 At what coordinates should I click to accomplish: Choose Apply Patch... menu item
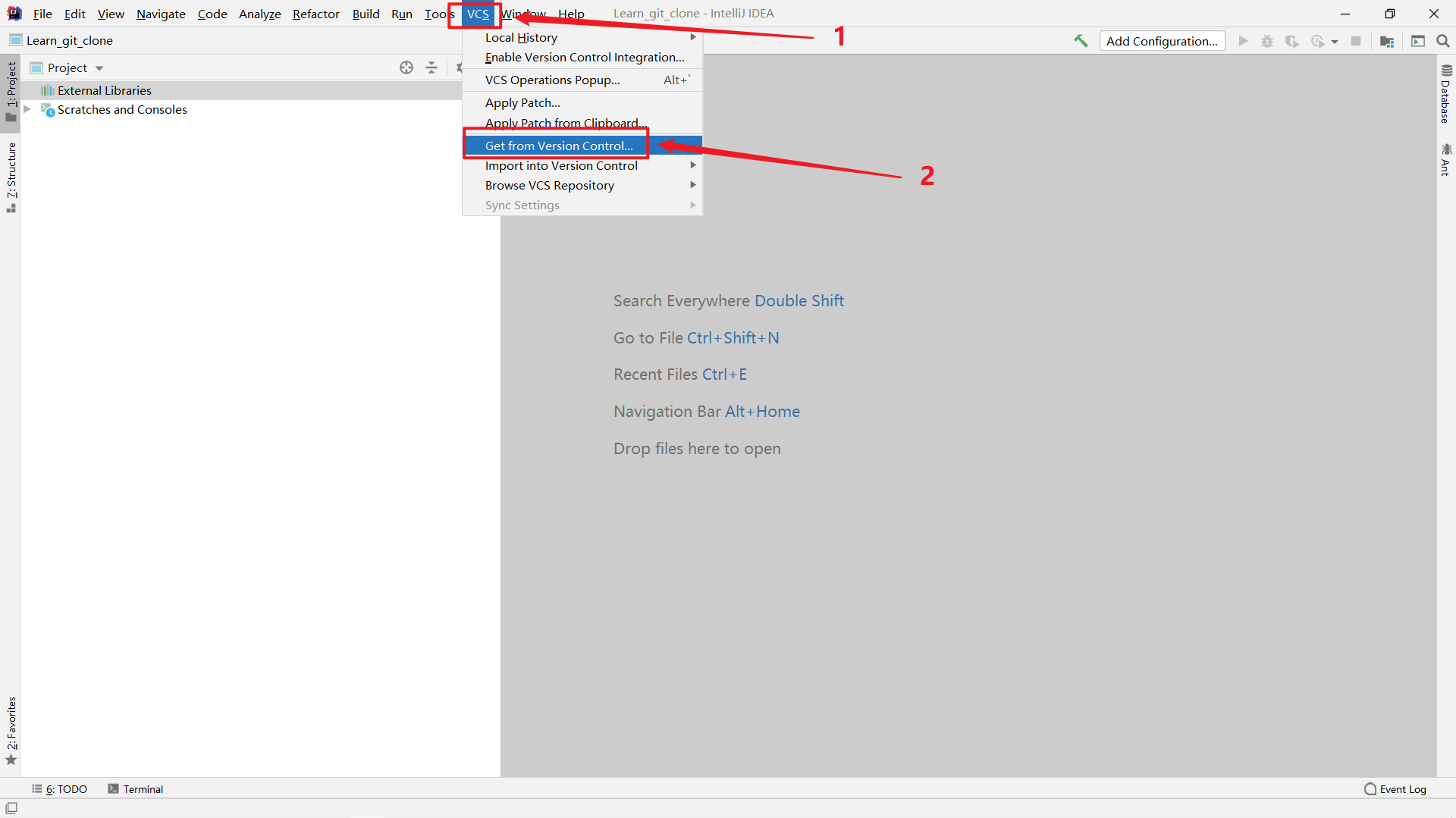pyautogui.click(x=582, y=102)
